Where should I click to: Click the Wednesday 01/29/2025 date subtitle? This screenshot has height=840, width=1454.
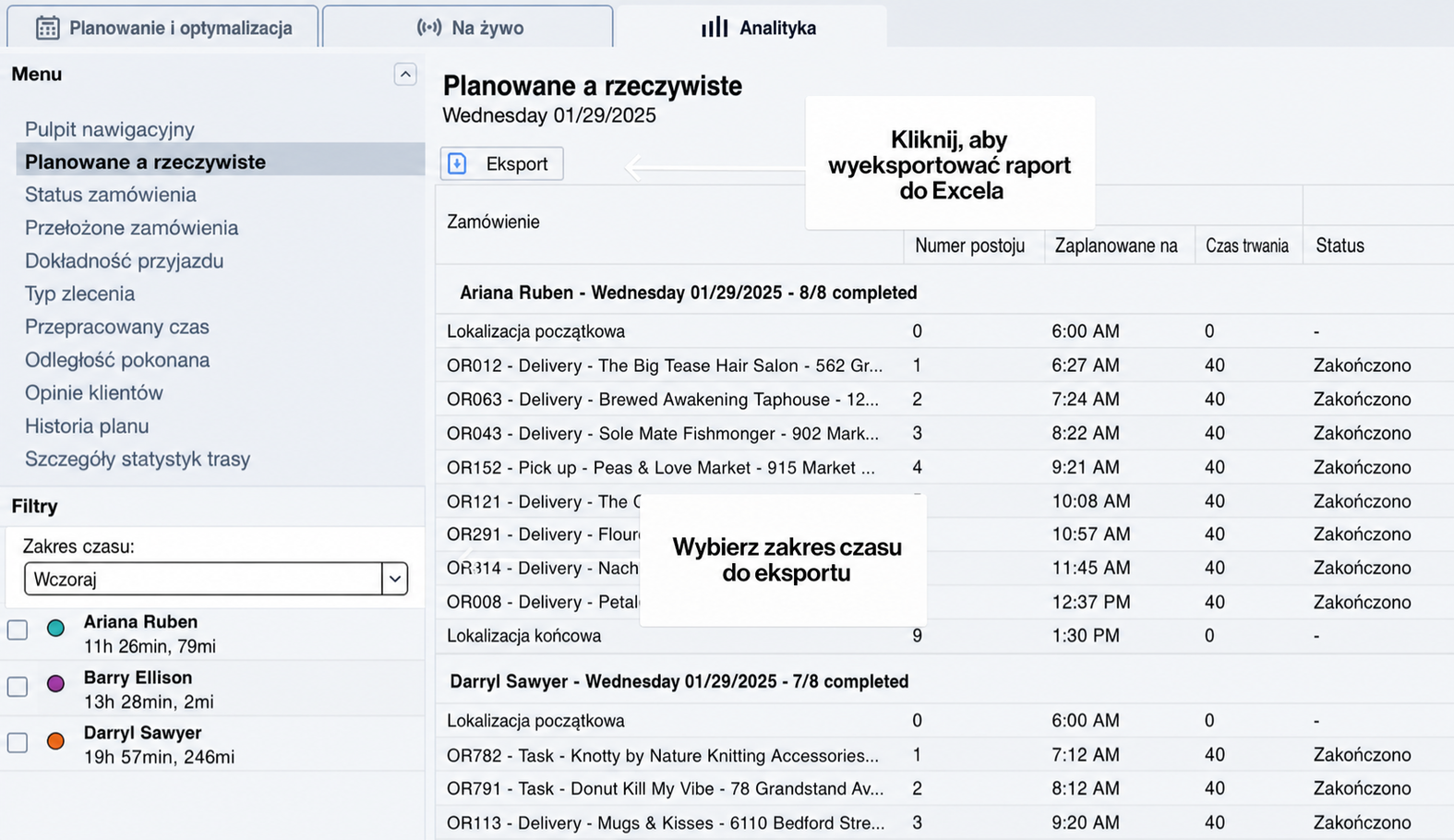(549, 115)
